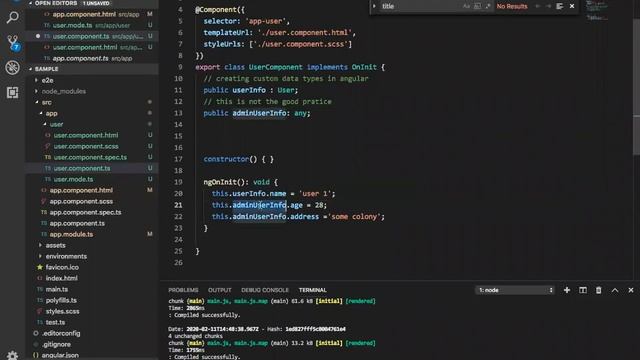Expand the node_modules folder
Viewport: 640px width, 360px height.
(x=64, y=91)
